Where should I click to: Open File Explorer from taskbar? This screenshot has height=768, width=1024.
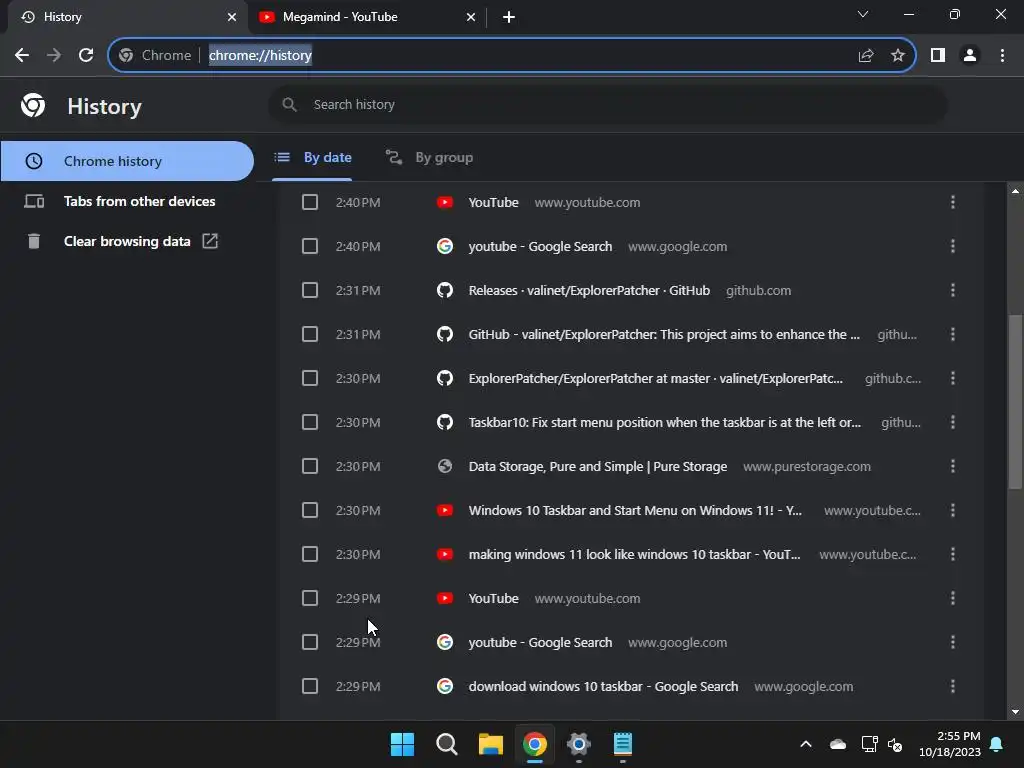(490, 744)
